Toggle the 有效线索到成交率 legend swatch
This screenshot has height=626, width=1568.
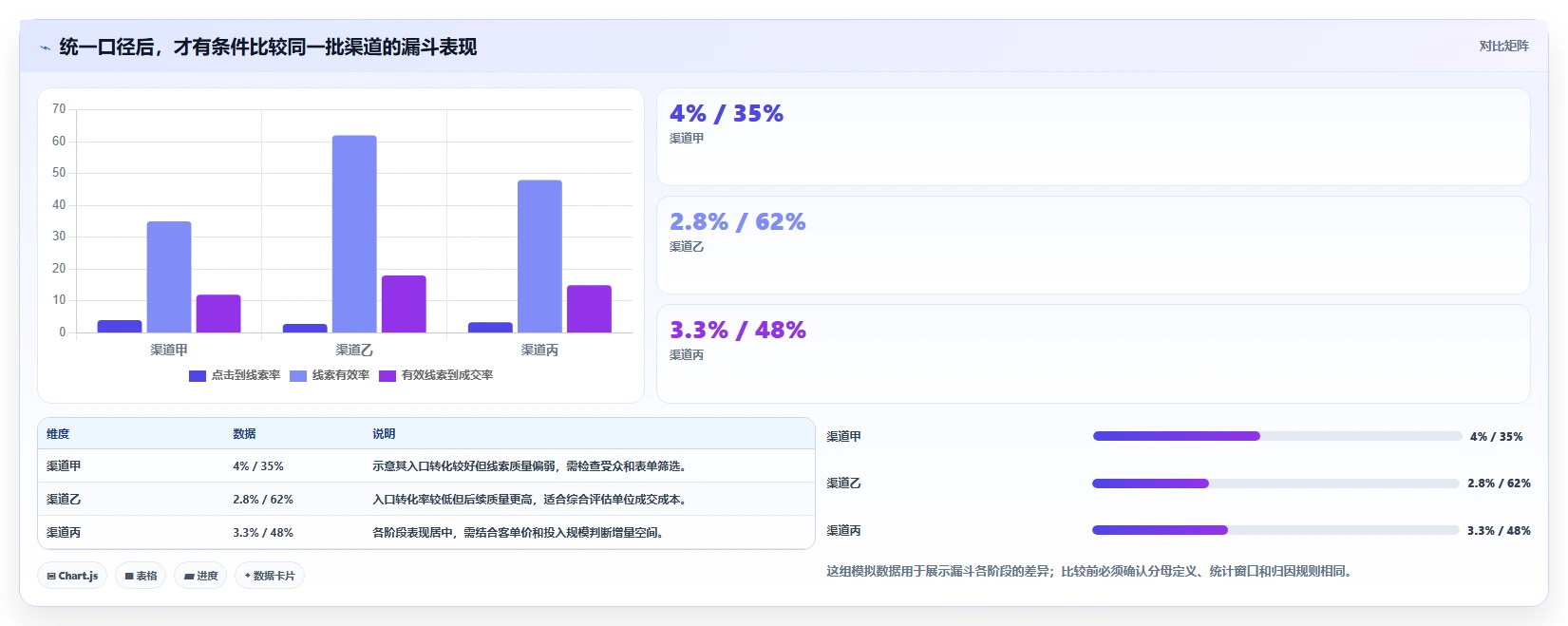point(387,376)
